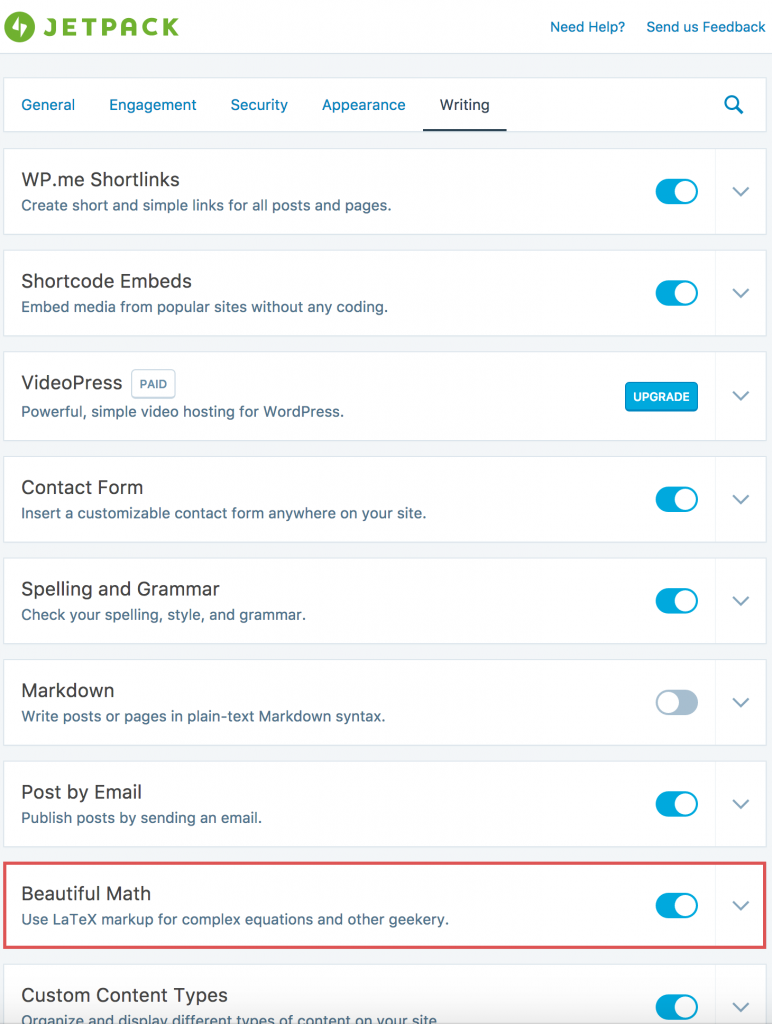Disable the WP.me Shortlinks toggle
772x1024 pixels.
pos(676,192)
